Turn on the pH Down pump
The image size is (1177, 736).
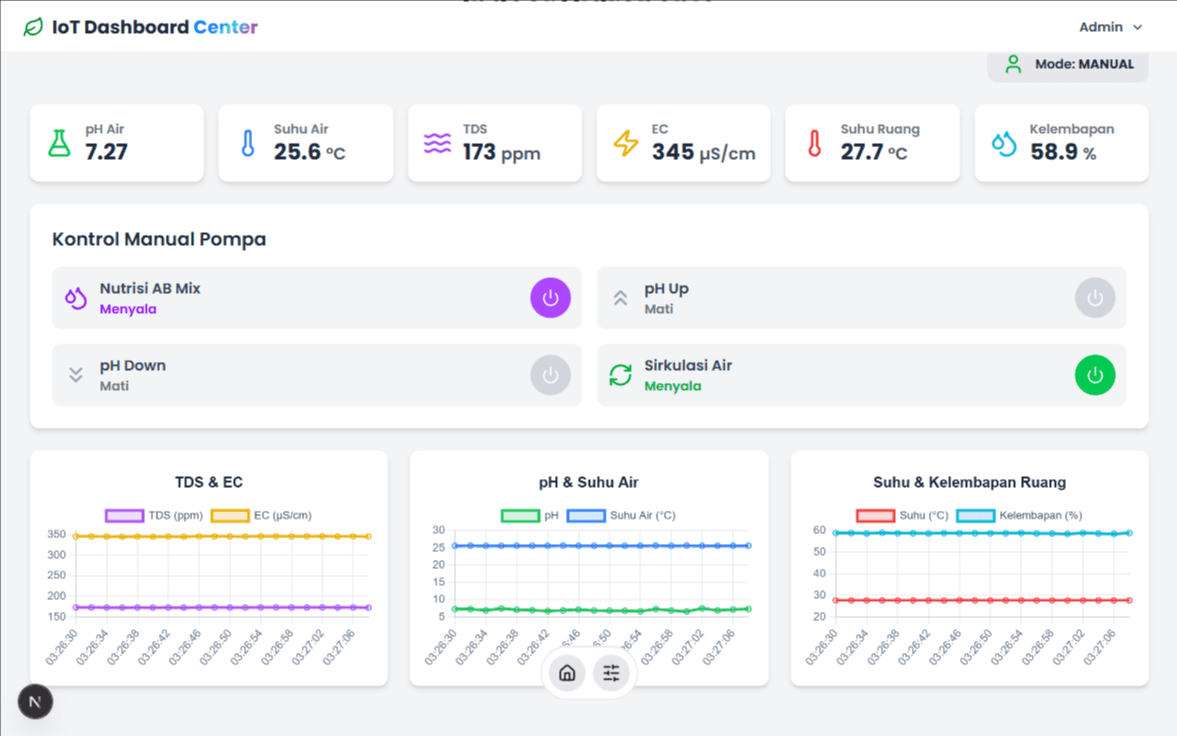coord(550,375)
